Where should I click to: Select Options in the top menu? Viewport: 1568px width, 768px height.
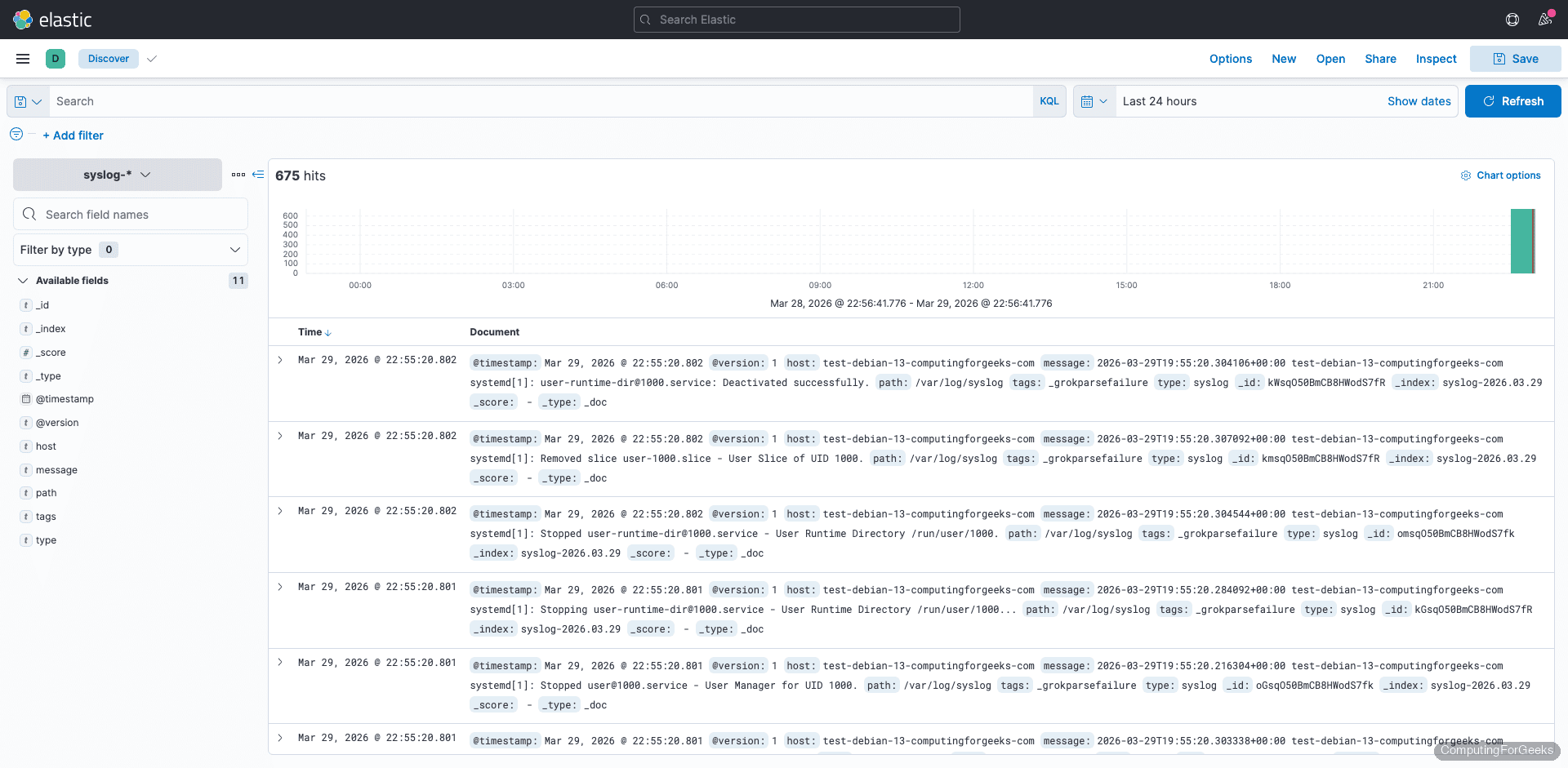1230,58
